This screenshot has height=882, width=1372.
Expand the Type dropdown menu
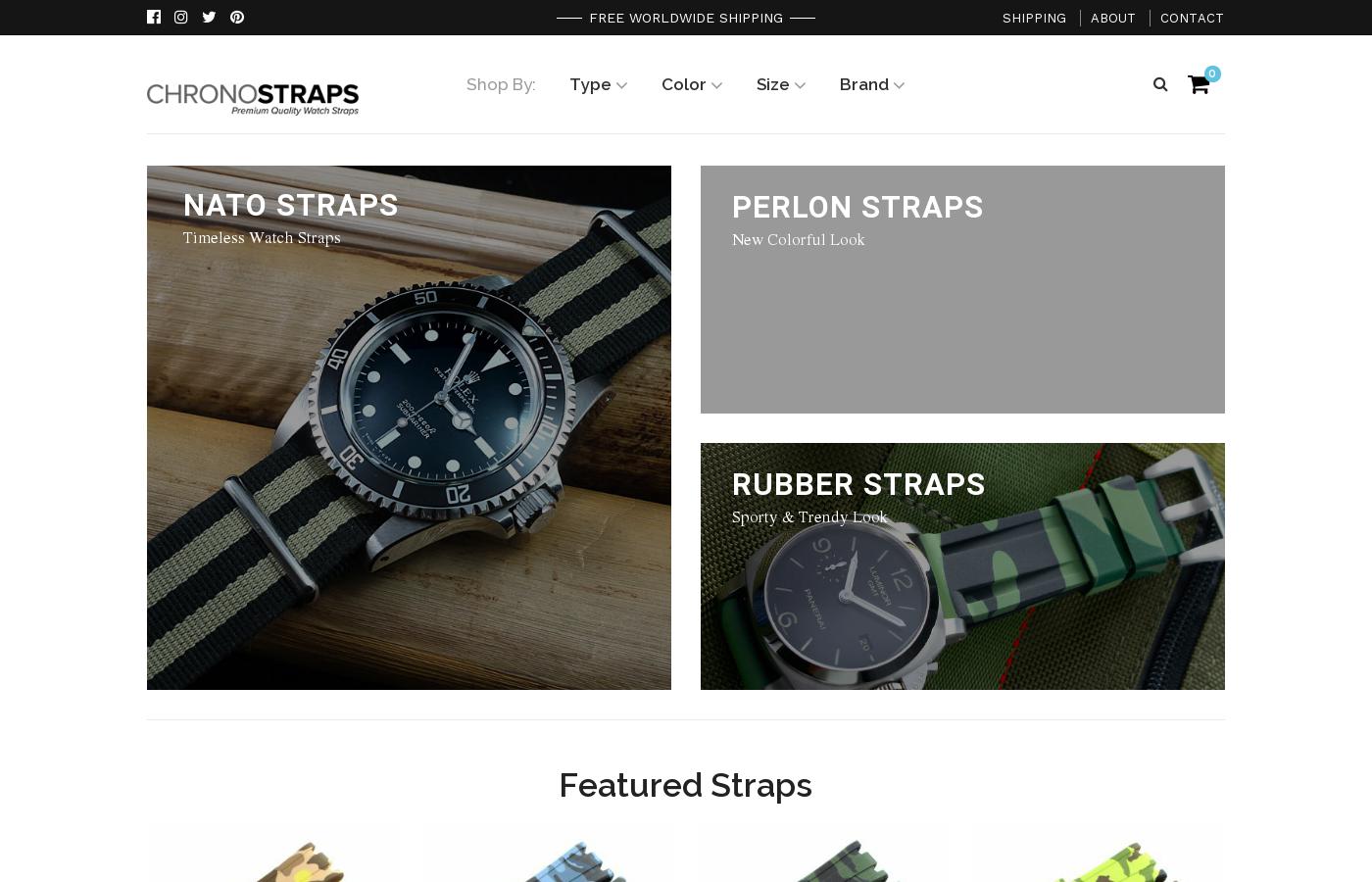click(x=598, y=84)
